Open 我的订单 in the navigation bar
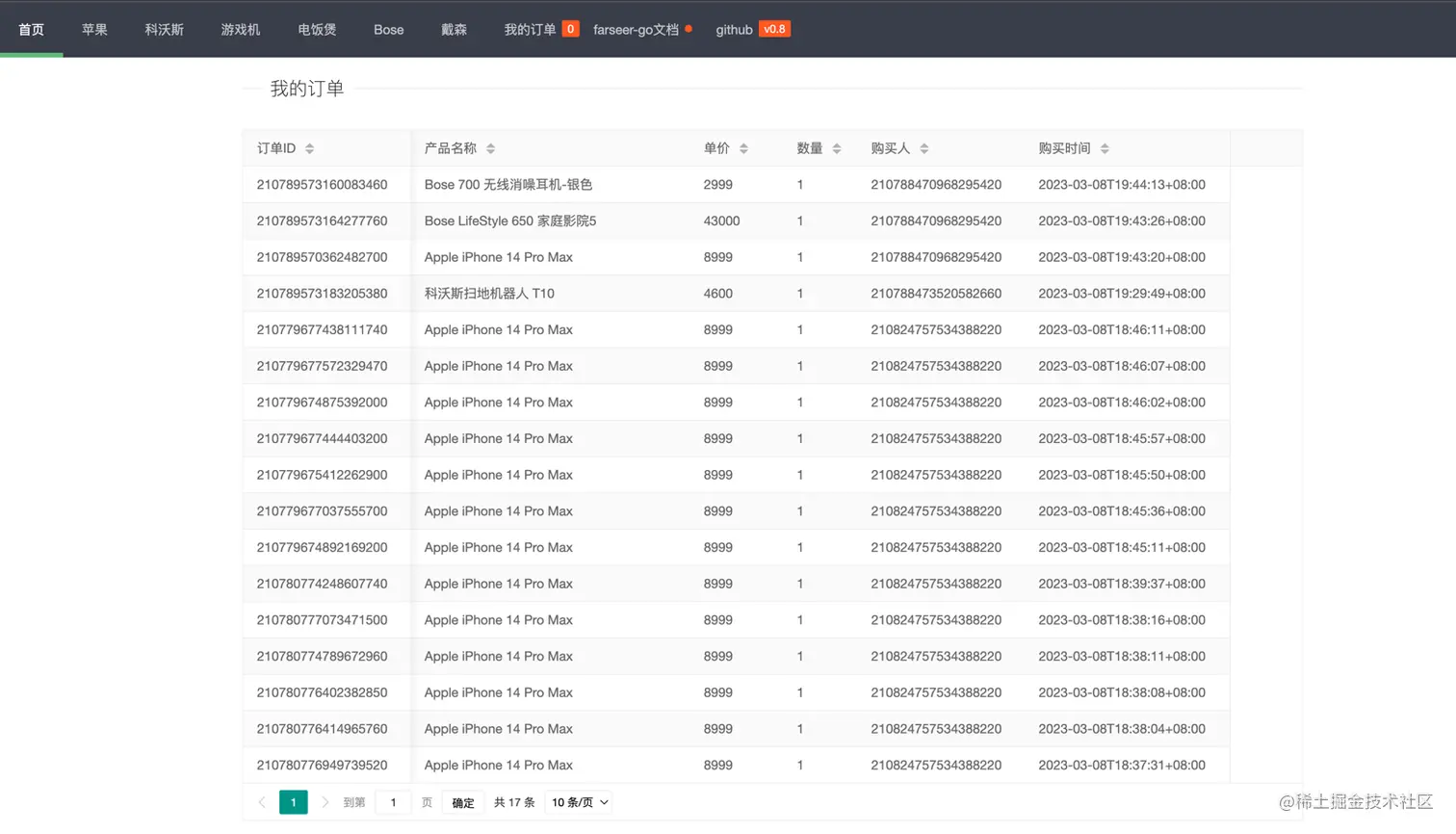 [x=530, y=29]
